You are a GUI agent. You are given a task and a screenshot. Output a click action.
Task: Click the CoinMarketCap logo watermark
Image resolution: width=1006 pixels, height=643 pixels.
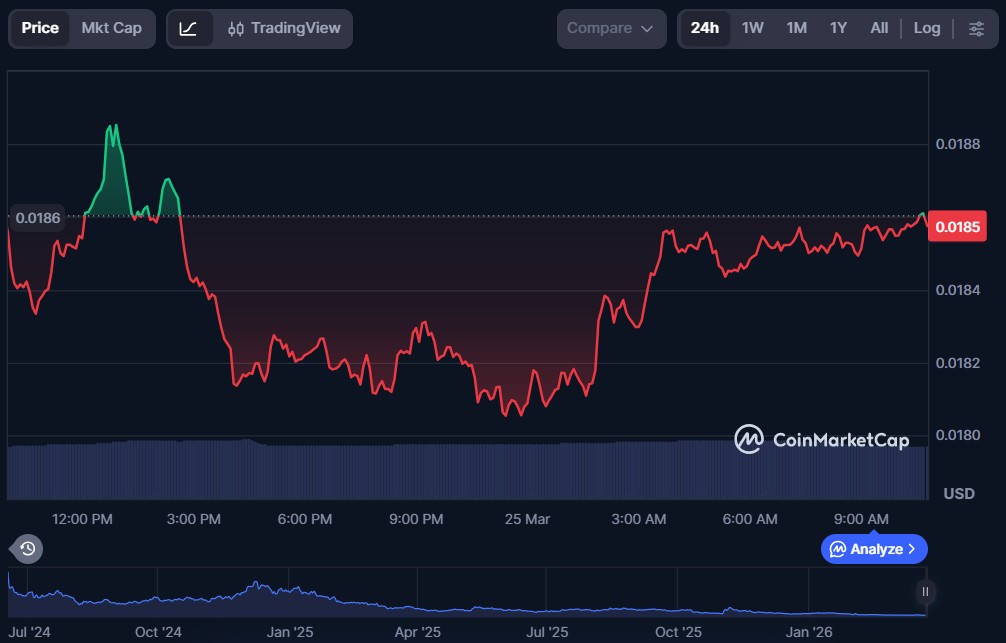(822, 439)
